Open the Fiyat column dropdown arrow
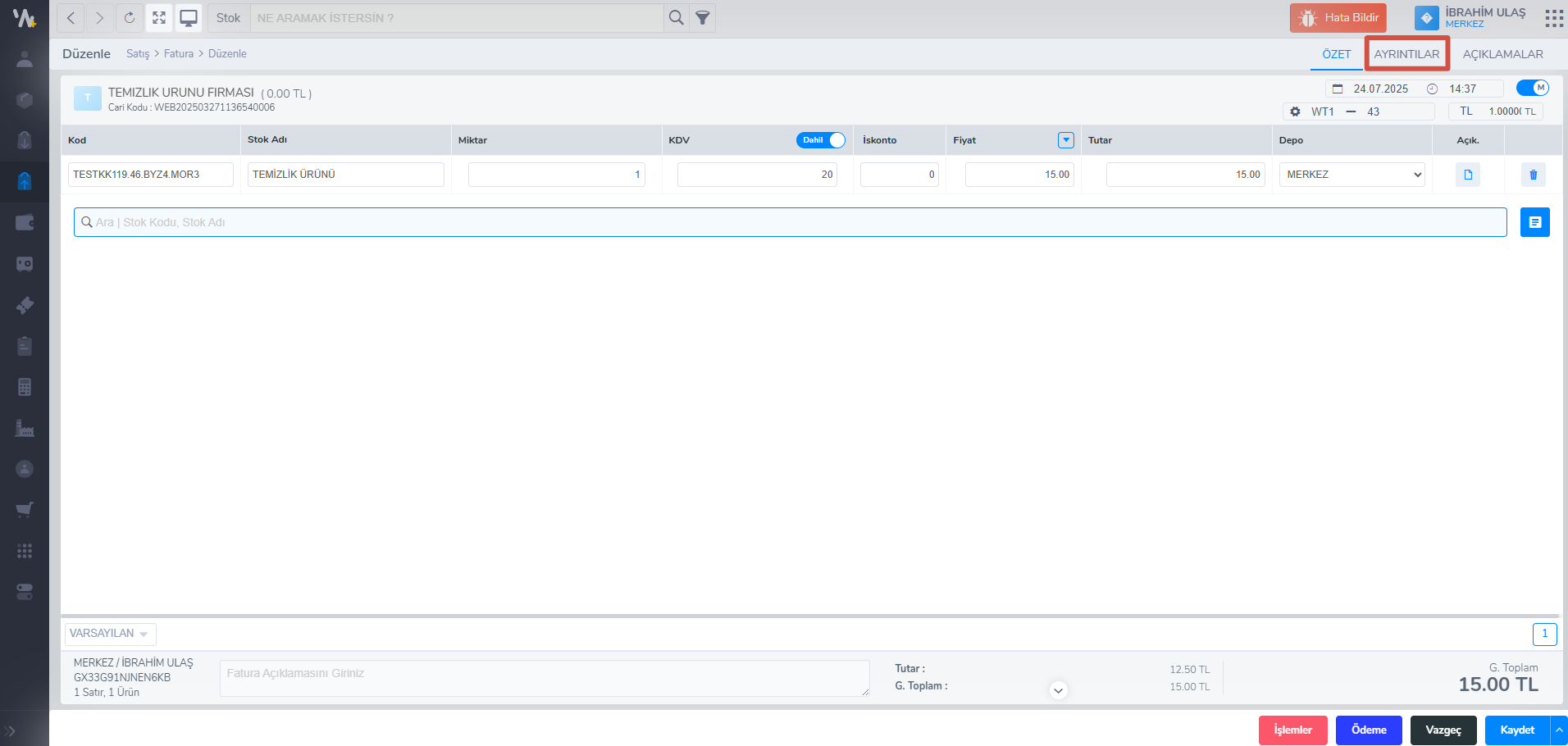Viewport: 1568px width, 746px height. click(x=1065, y=140)
